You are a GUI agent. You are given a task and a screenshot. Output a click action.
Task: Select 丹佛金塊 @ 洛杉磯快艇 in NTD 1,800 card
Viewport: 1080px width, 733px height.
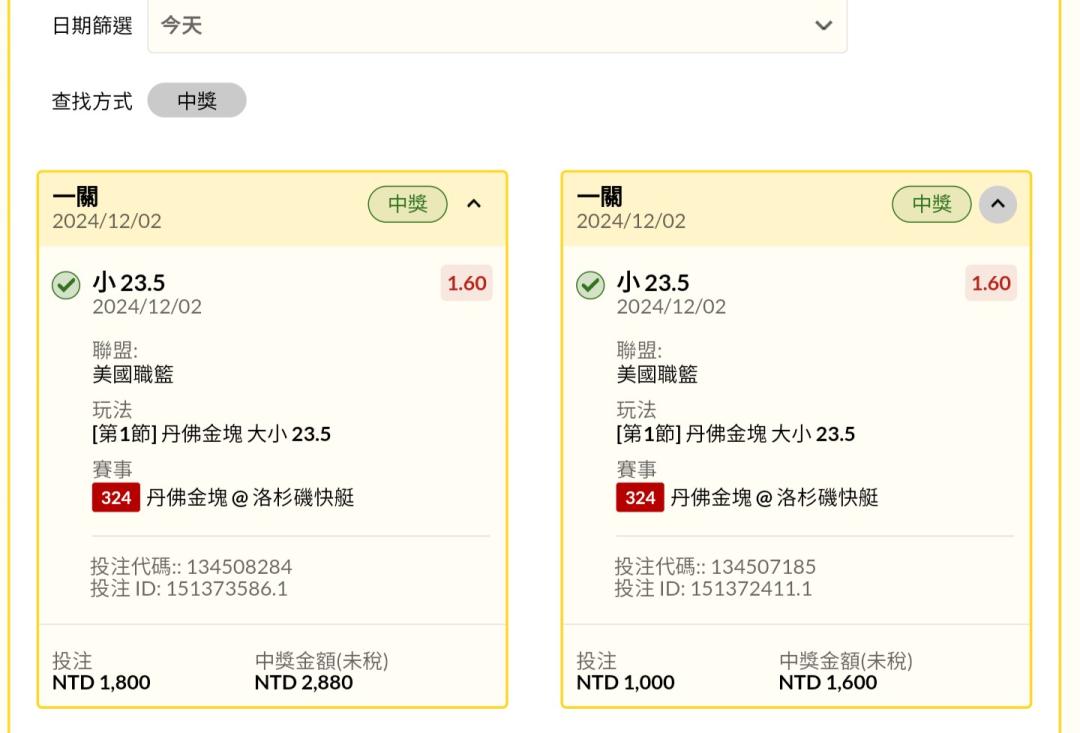pyautogui.click(x=250, y=497)
